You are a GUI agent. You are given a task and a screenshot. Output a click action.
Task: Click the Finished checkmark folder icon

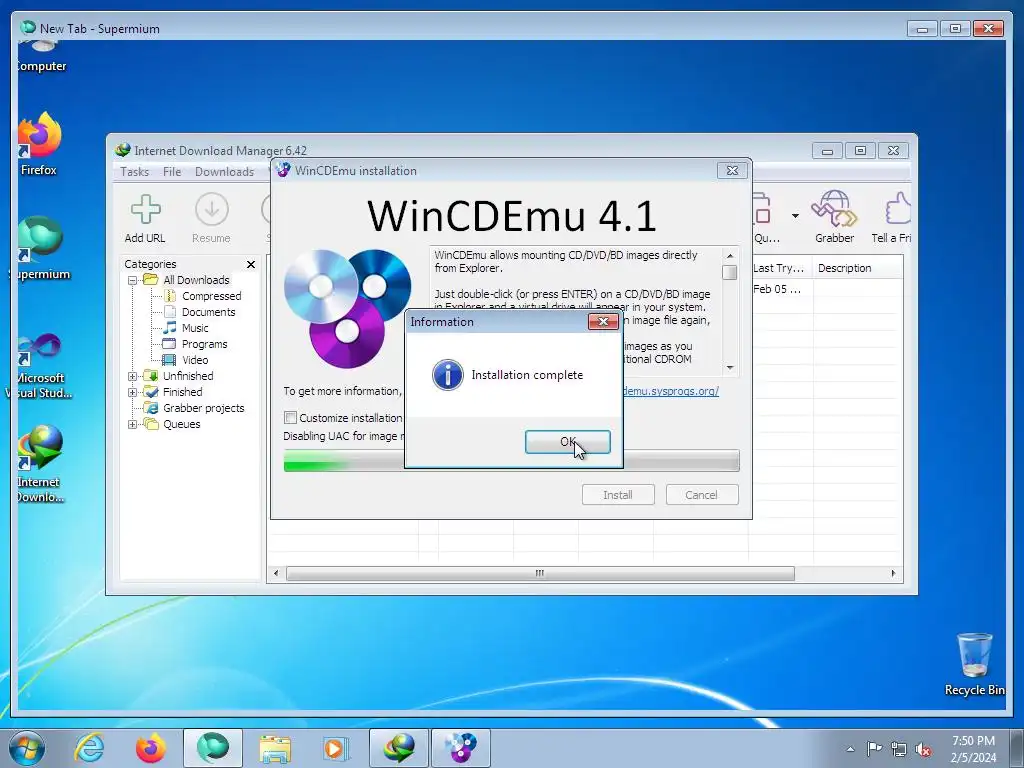[151, 392]
